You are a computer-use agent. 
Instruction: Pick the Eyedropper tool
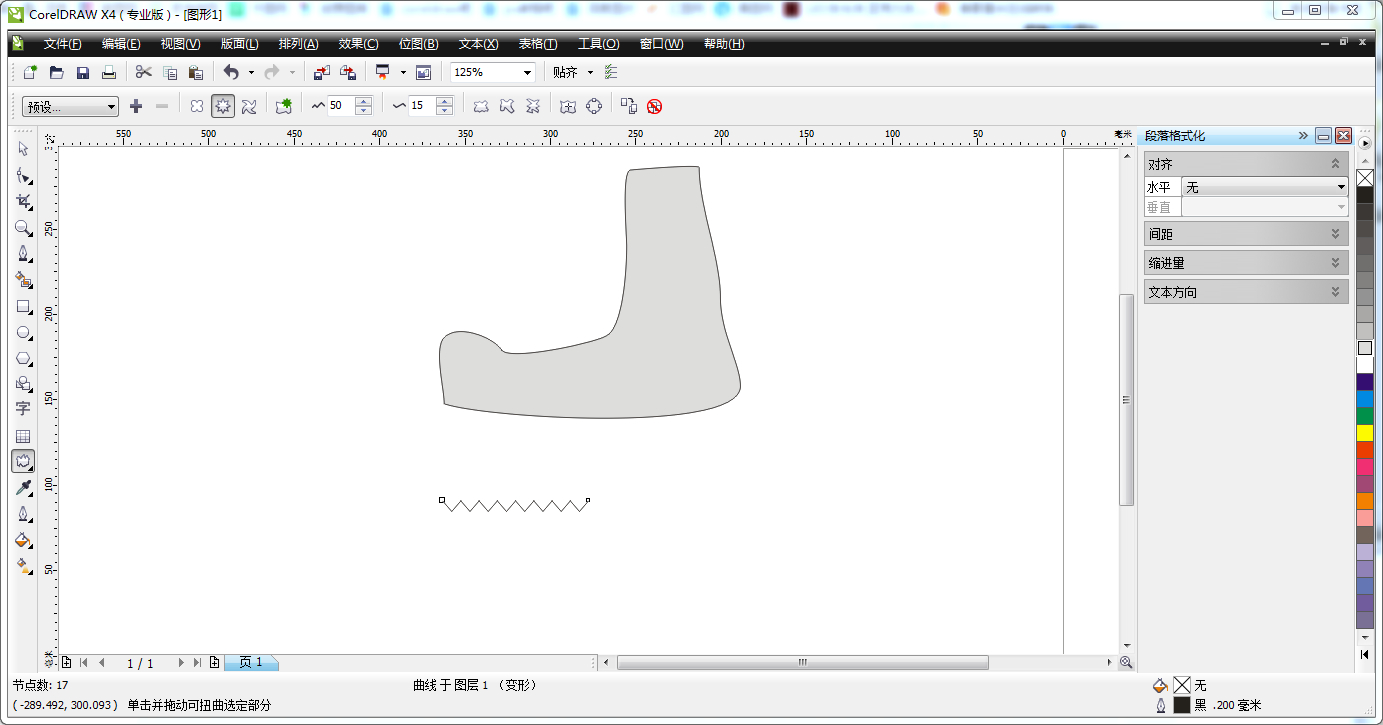23,488
